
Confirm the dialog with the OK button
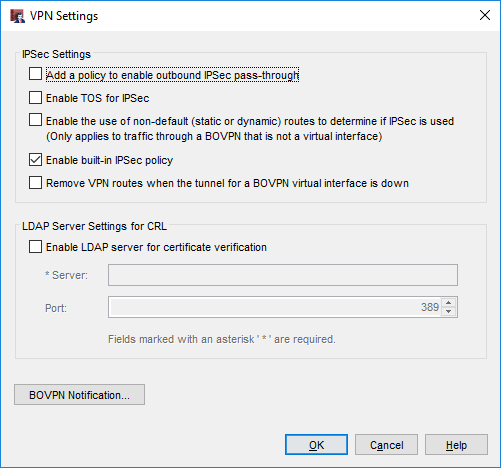[316, 445]
